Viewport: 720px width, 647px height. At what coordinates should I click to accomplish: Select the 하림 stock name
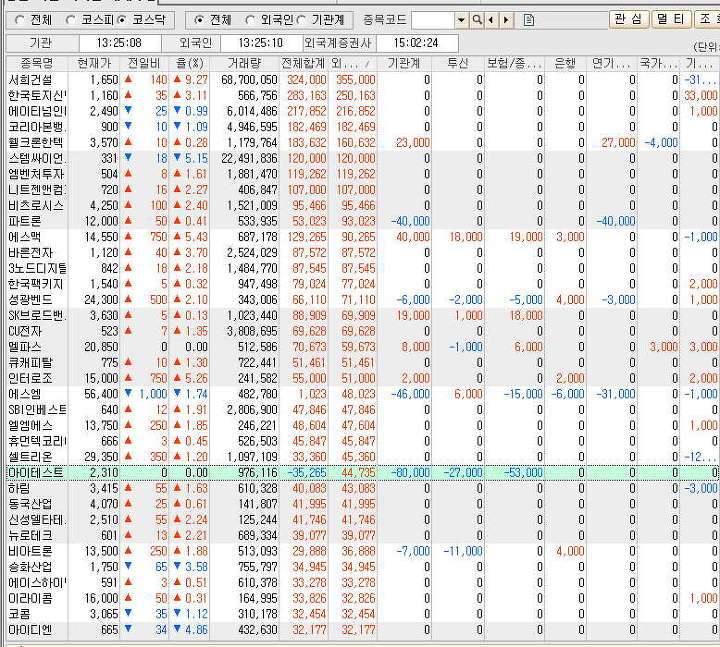[x=19, y=488]
